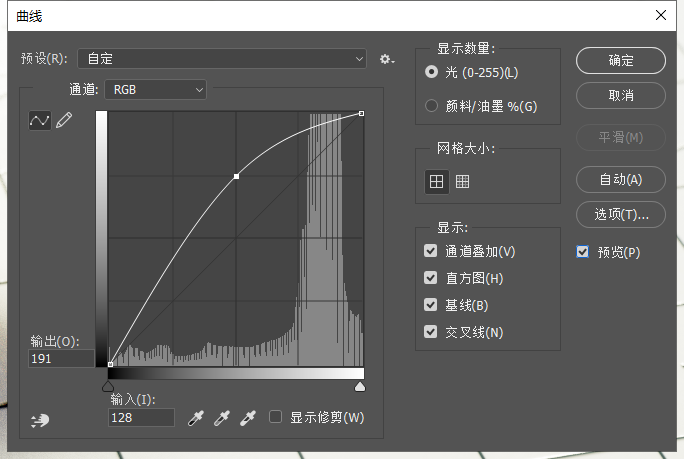684x459 pixels.
Task: Pick the gray point eyedropper
Action: pos(222,418)
